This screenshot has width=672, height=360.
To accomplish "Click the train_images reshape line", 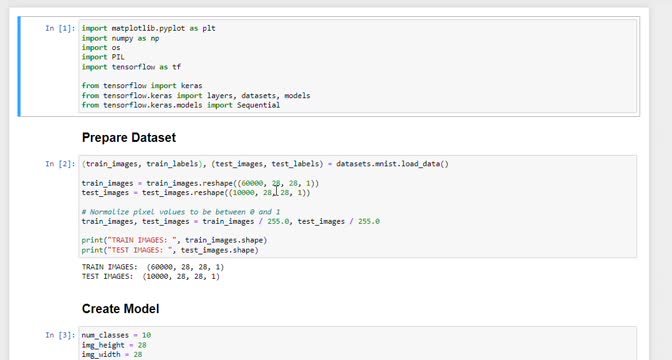I will point(200,183).
